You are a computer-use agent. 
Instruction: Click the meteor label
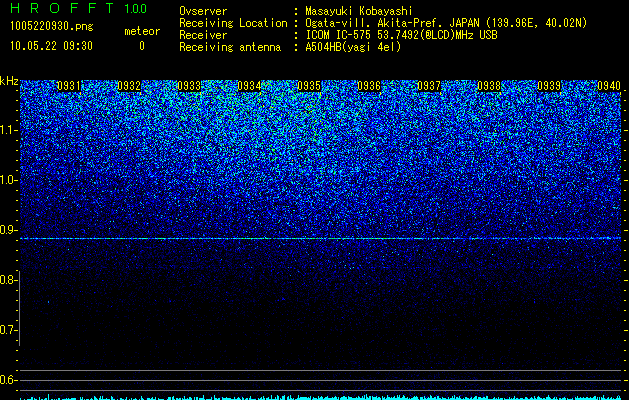click(142, 31)
